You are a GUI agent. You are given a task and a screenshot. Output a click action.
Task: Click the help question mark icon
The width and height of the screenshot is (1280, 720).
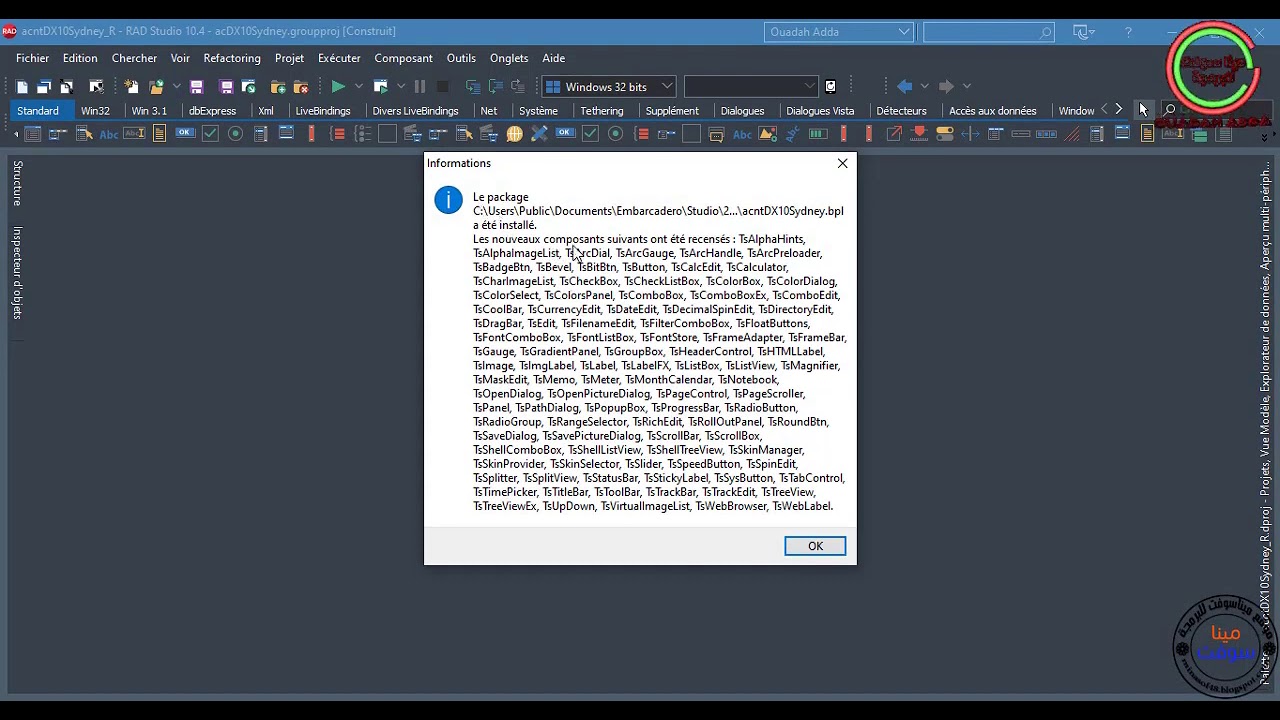[x=1128, y=32]
